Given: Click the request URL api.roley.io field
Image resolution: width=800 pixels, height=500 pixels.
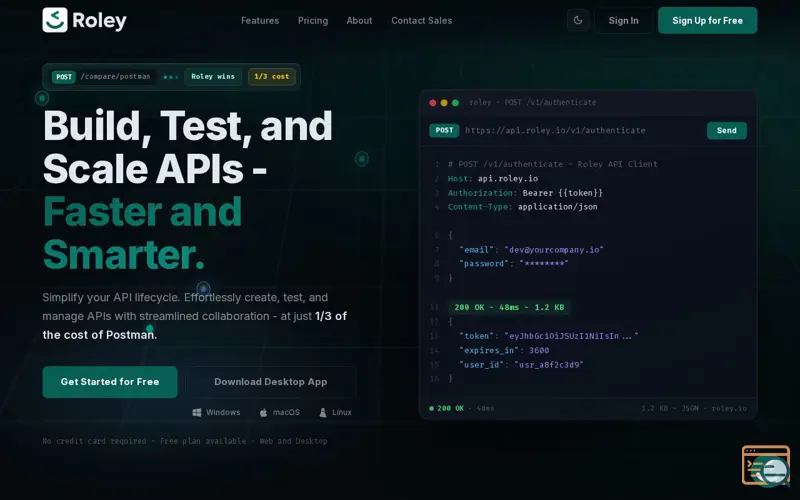Looking at the screenshot, I should [555, 131].
